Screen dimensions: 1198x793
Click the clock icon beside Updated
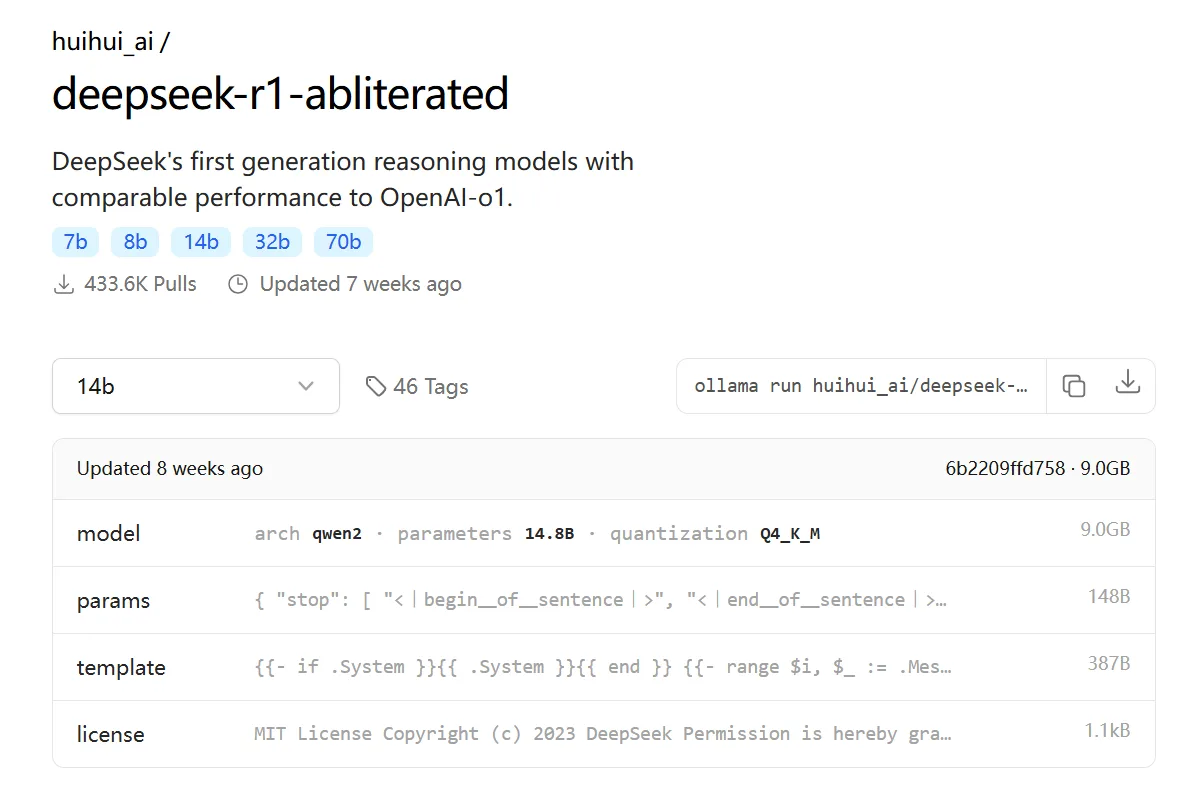point(238,284)
